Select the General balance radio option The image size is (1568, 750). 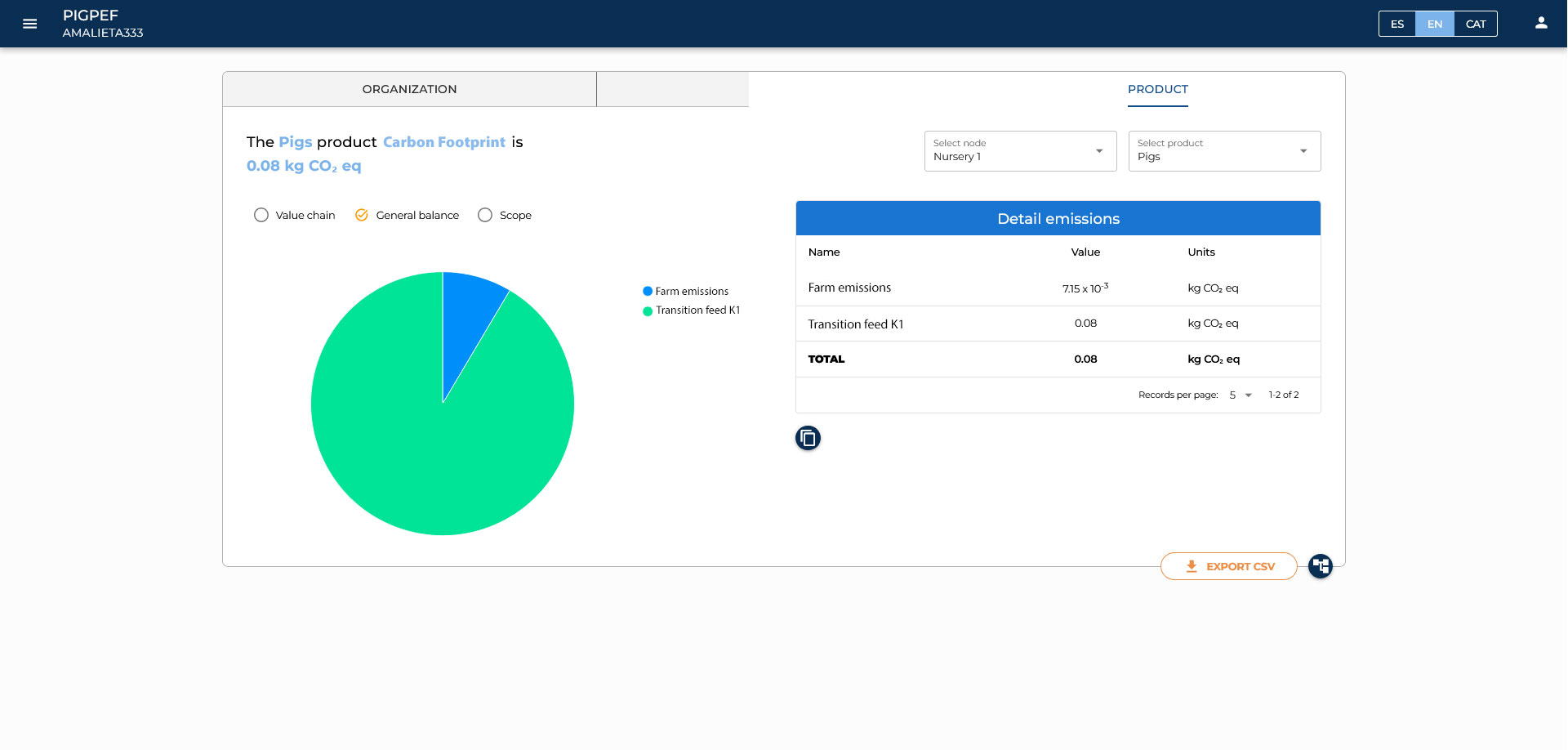pos(362,215)
